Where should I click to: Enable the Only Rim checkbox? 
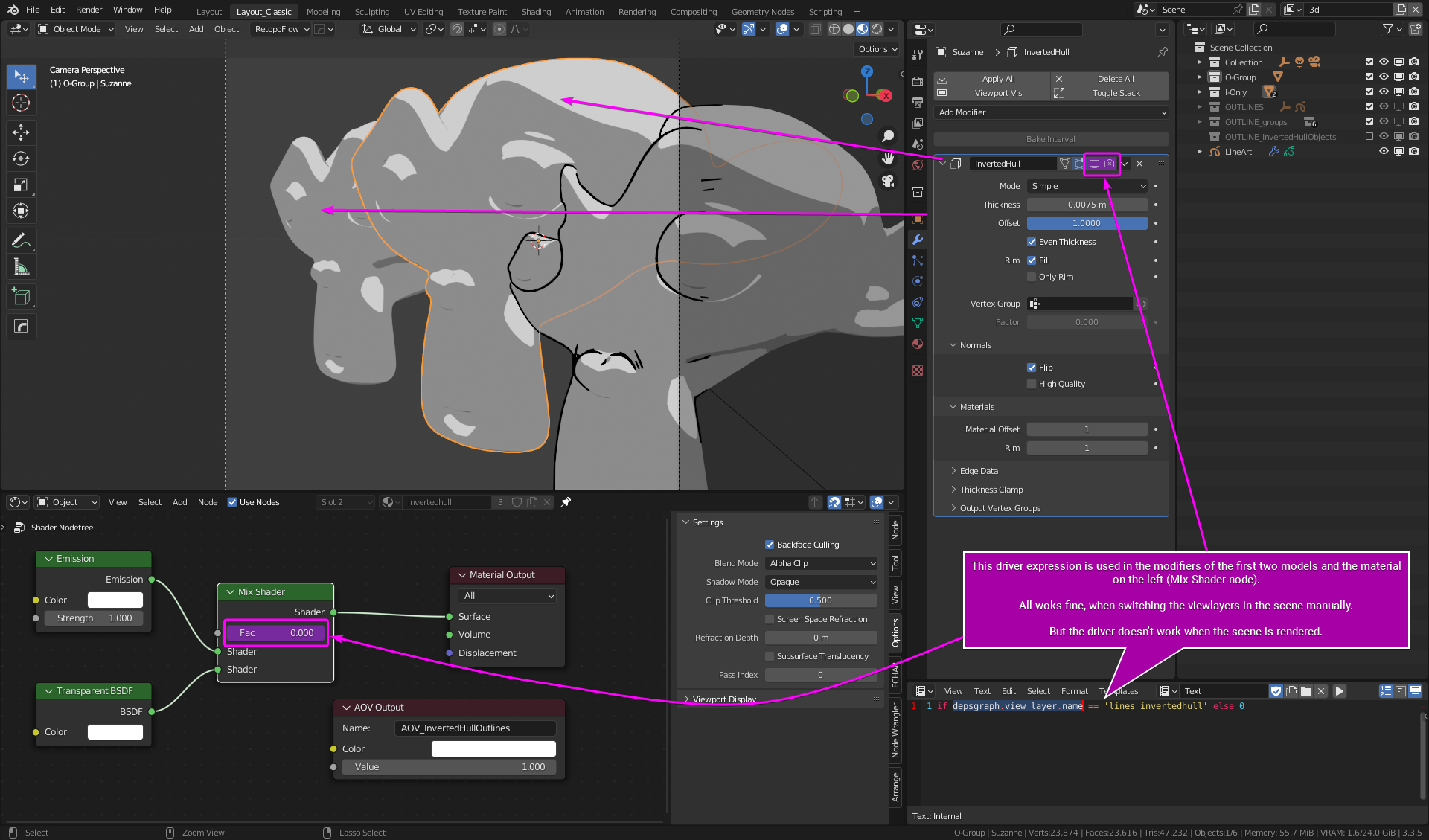point(1032,277)
